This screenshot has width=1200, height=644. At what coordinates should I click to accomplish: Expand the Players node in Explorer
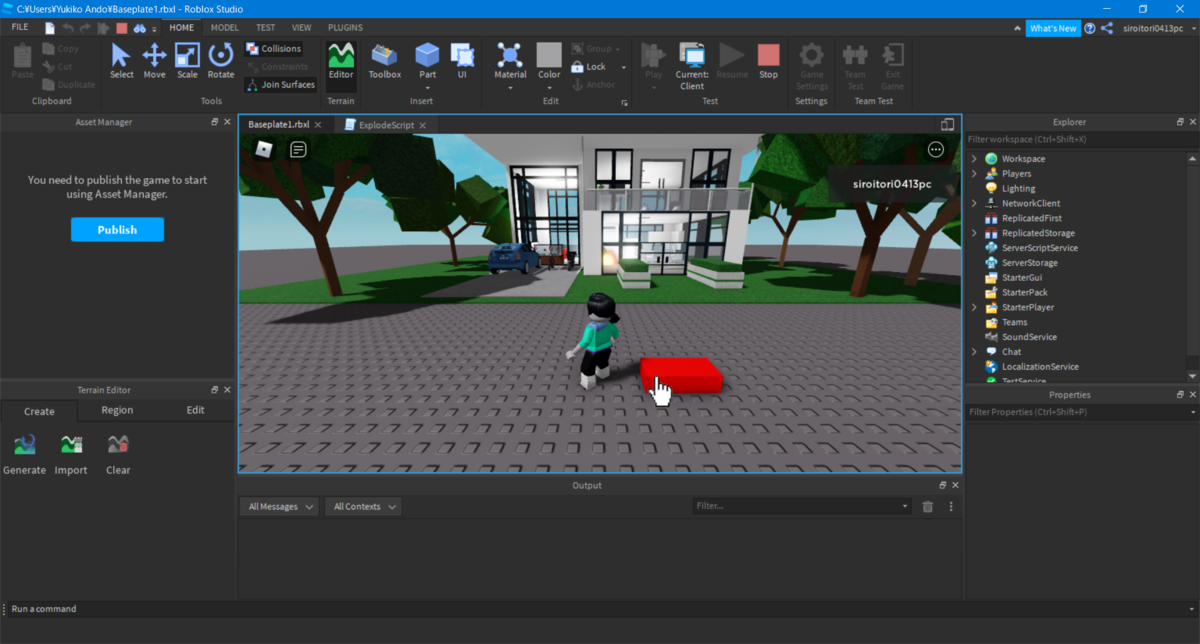975,174
